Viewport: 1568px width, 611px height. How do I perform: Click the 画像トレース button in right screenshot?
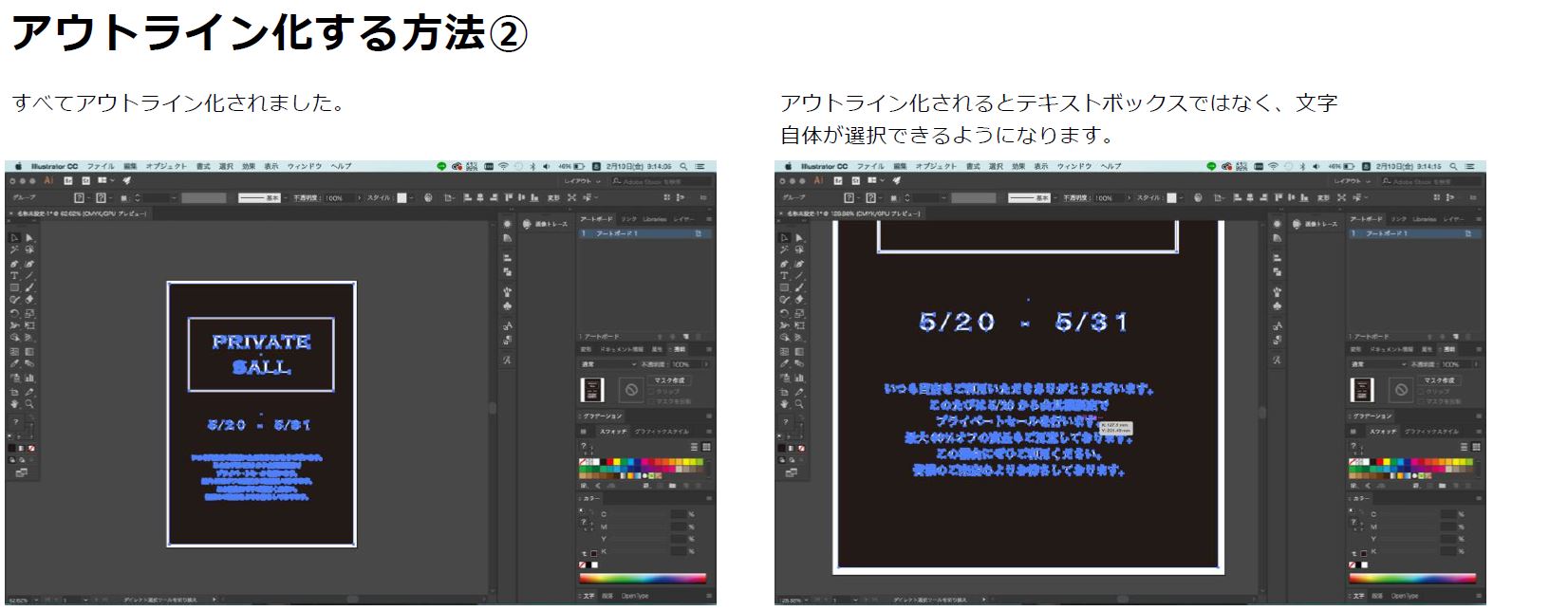[1315, 224]
